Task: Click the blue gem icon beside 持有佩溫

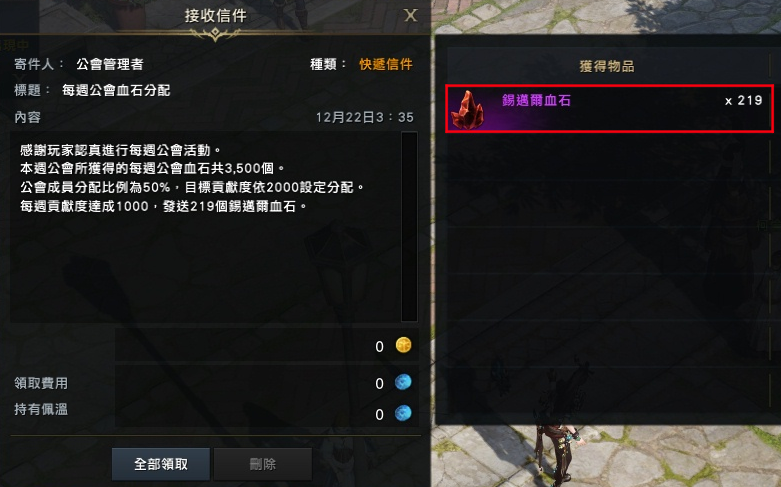Action: [x=403, y=413]
